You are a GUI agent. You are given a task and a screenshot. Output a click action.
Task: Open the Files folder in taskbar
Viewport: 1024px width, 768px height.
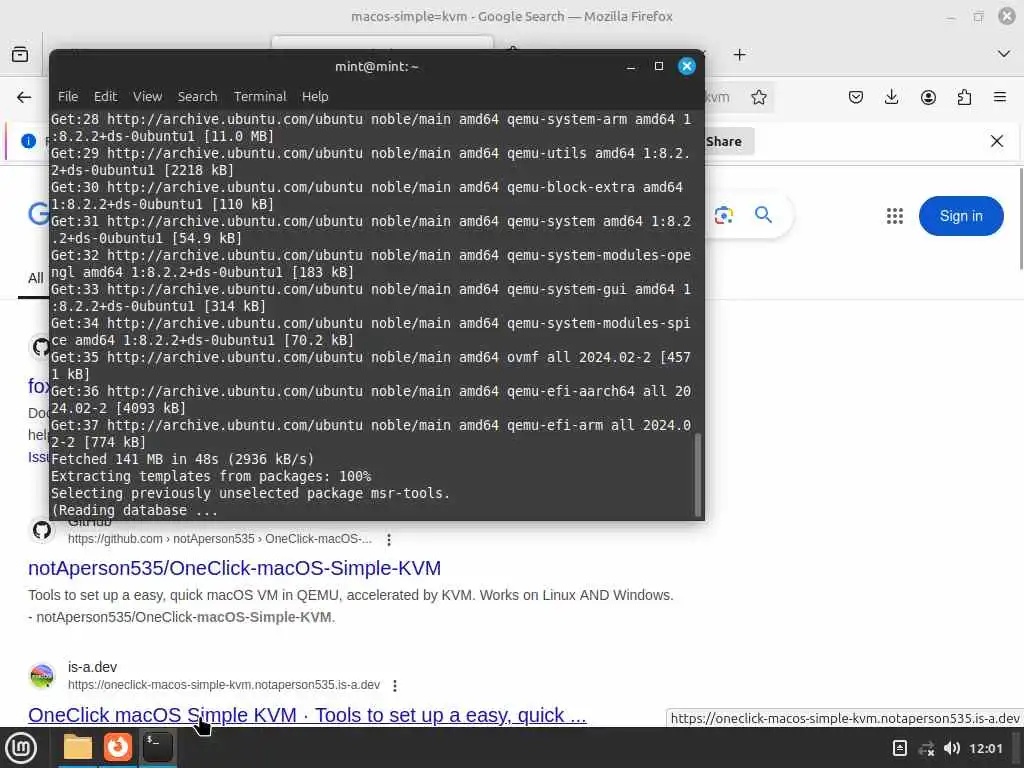[78, 747]
